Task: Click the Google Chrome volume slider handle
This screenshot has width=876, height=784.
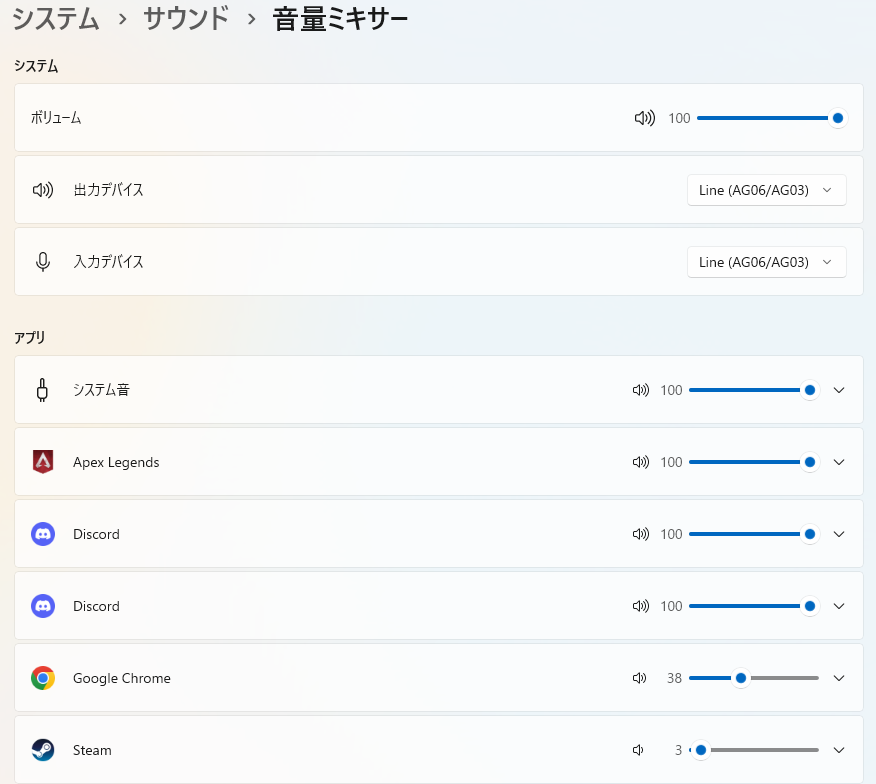Action: [741, 678]
